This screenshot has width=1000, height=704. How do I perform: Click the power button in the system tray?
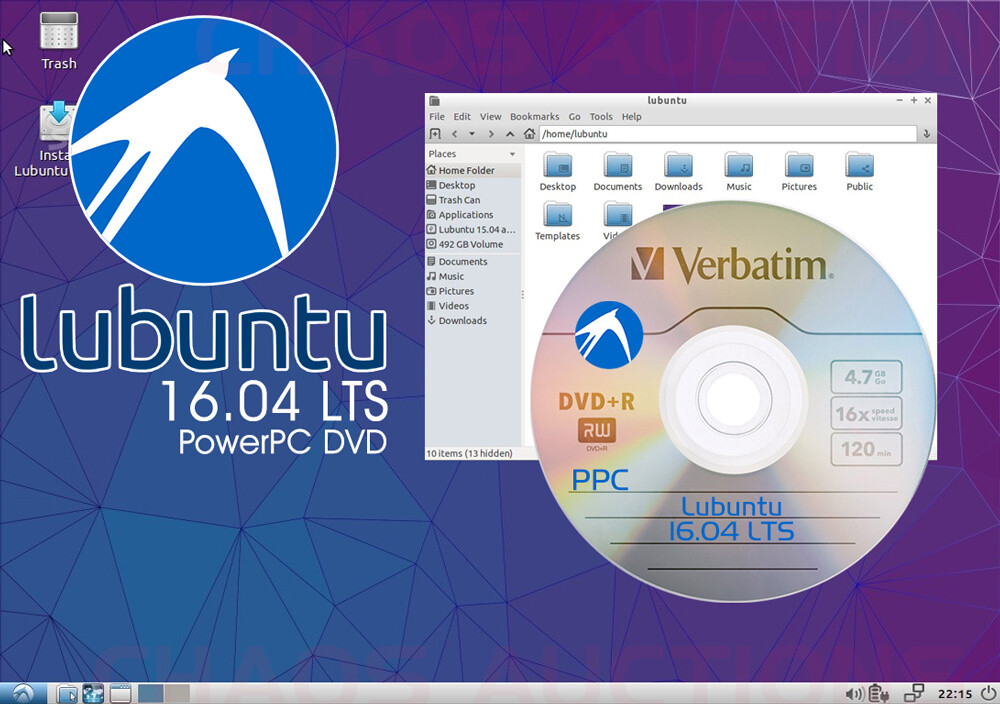pos(989,691)
